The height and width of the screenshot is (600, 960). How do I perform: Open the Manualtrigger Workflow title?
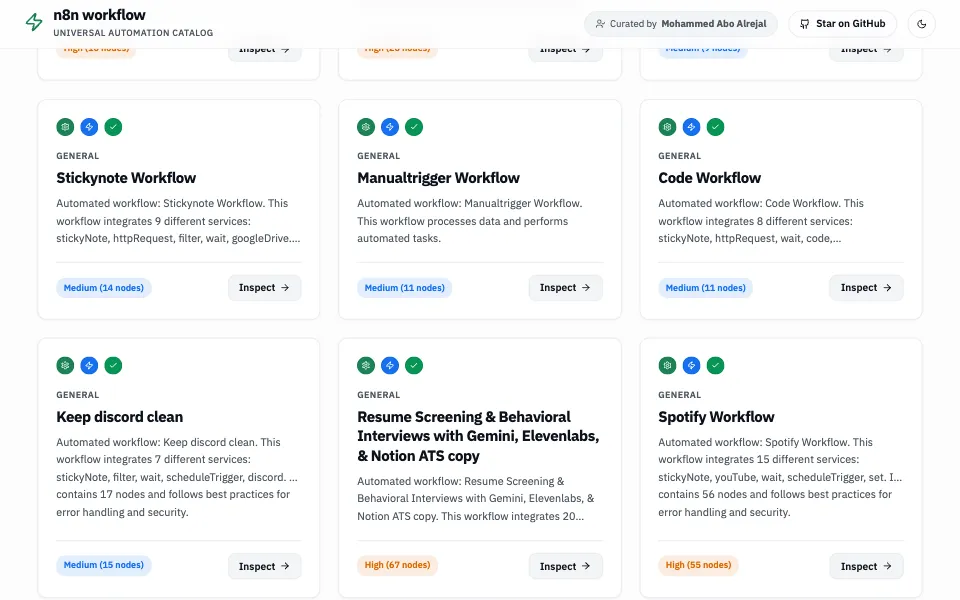(438, 178)
